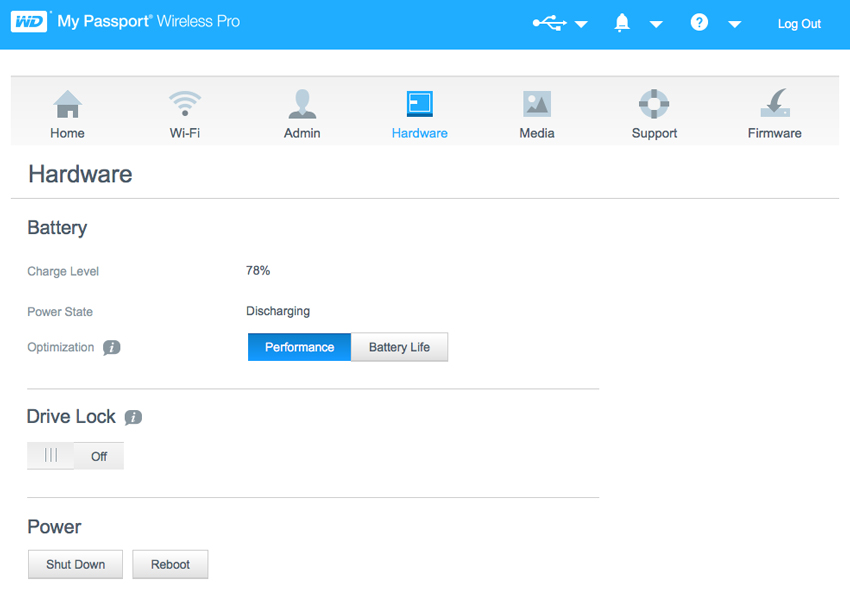This screenshot has width=850, height=589.
Task: Expand the USB dropdown arrow
Action: click(581, 24)
